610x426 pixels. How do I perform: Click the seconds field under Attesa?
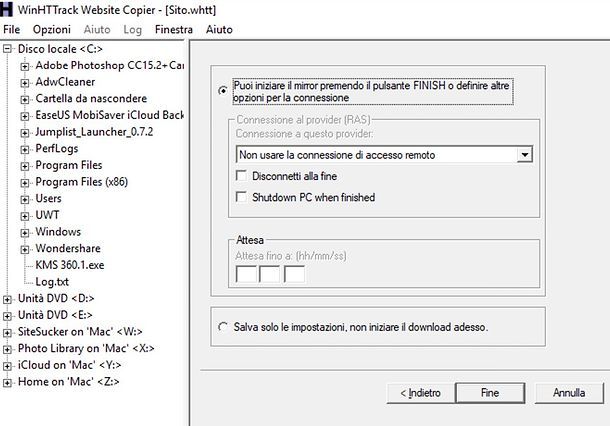coord(294,274)
